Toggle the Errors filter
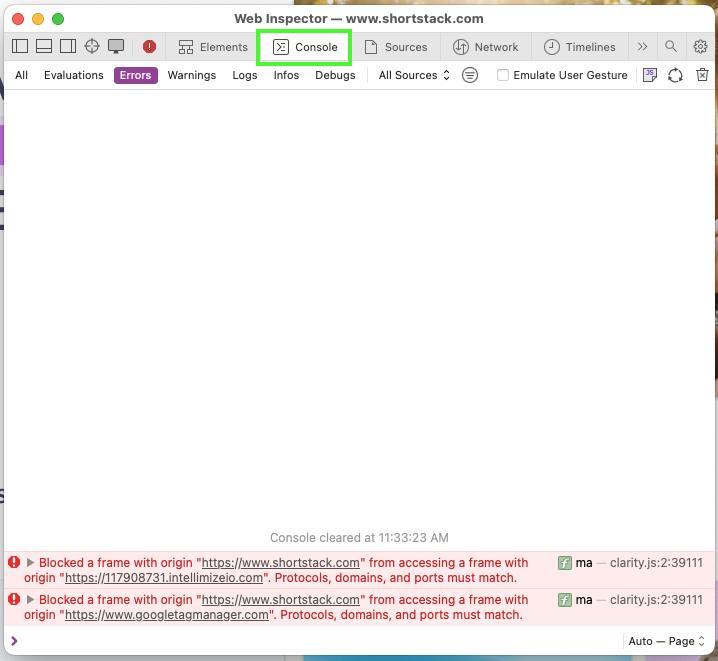718x661 pixels. tap(136, 75)
